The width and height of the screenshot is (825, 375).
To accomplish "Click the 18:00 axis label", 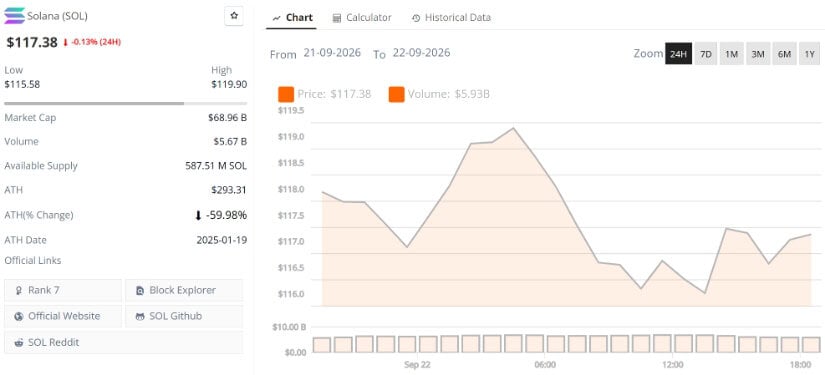I will (x=801, y=365).
